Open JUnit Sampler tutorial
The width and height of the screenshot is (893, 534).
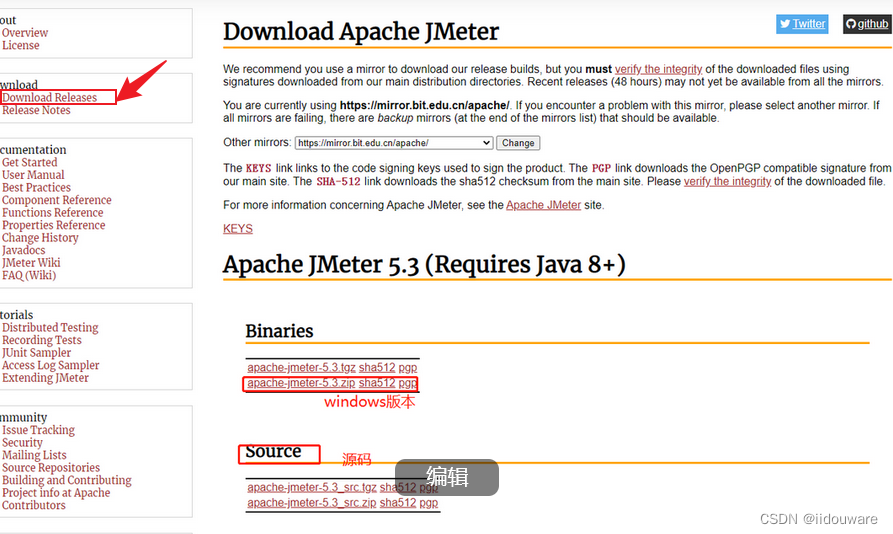point(36,352)
